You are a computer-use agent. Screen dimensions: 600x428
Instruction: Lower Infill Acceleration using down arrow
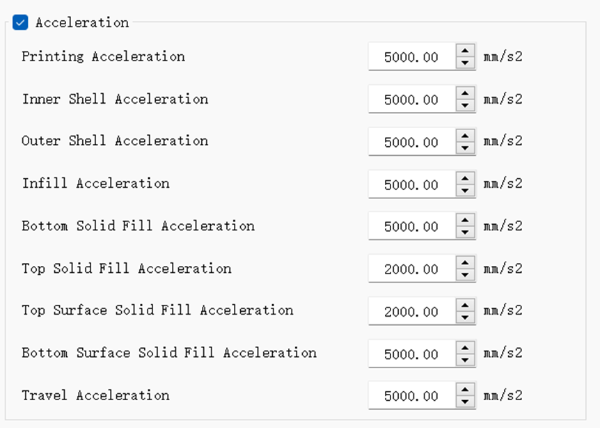(x=465, y=190)
